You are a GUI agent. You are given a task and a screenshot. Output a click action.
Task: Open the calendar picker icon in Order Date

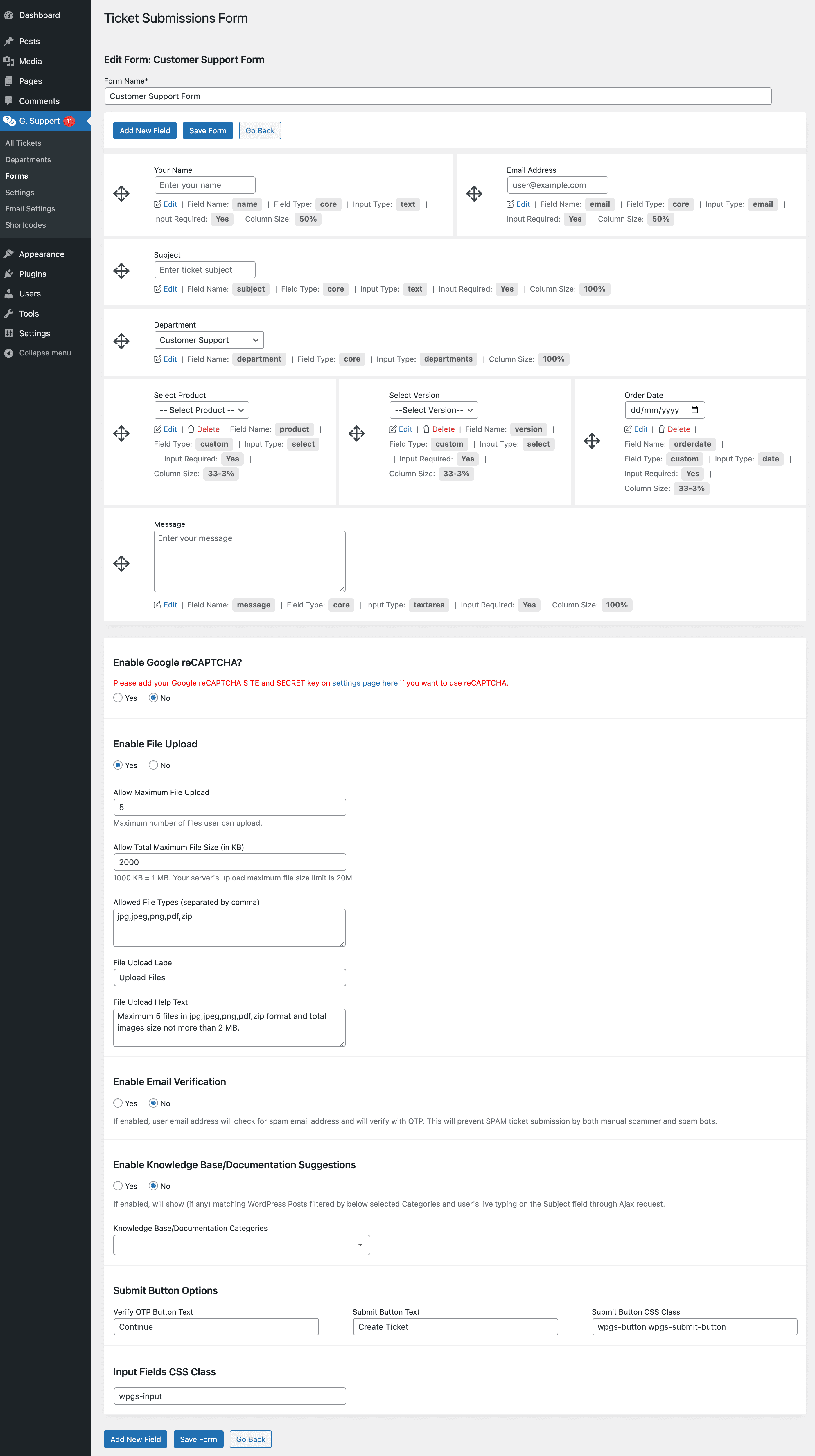tap(695, 410)
